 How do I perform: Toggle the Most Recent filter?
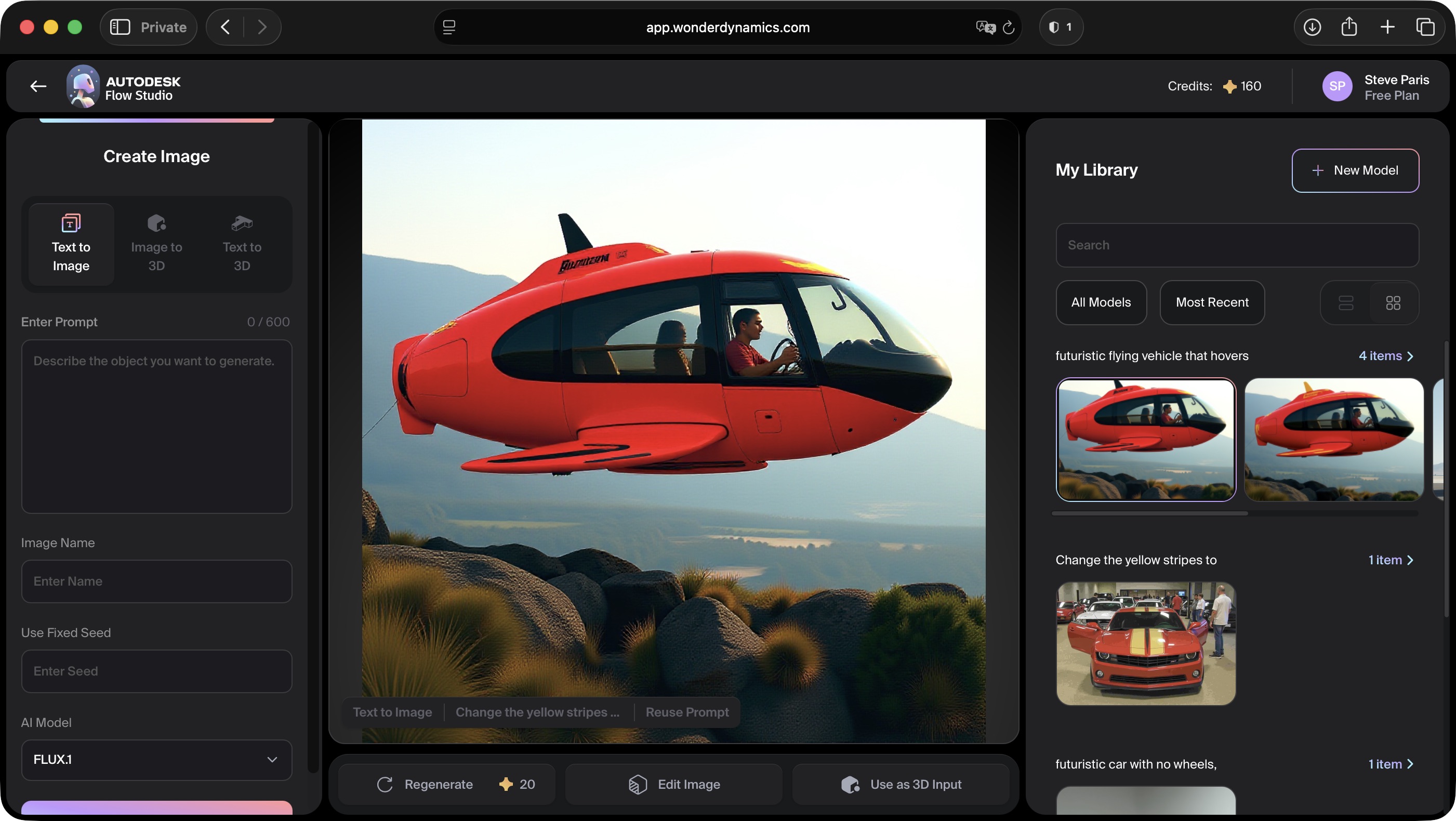(x=1212, y=303)
